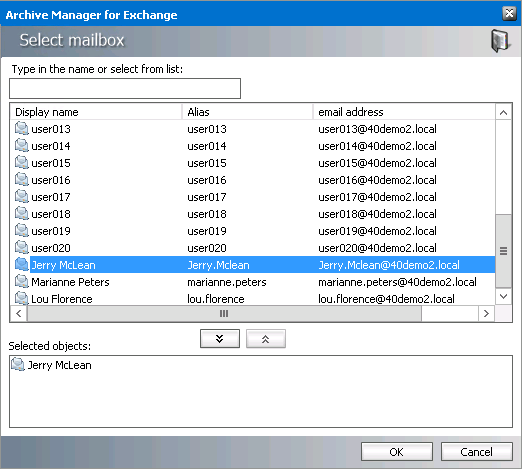The width and height of the screenshot is (522, 469).
Task: Click the mailbox icon next to user019
Action: click(22, 231)
